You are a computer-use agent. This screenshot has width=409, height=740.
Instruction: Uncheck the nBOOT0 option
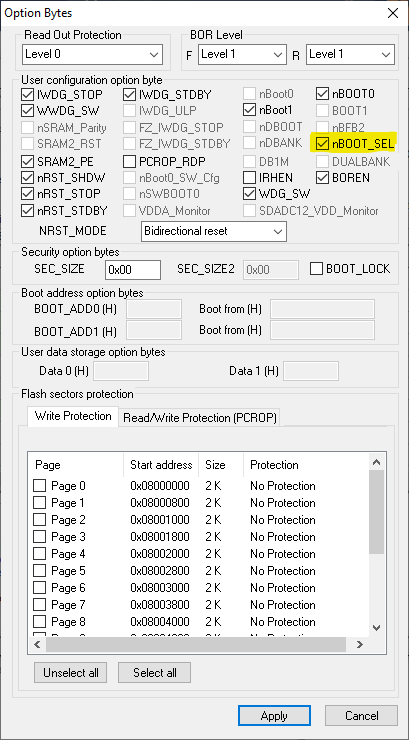[x=323, y=94]
